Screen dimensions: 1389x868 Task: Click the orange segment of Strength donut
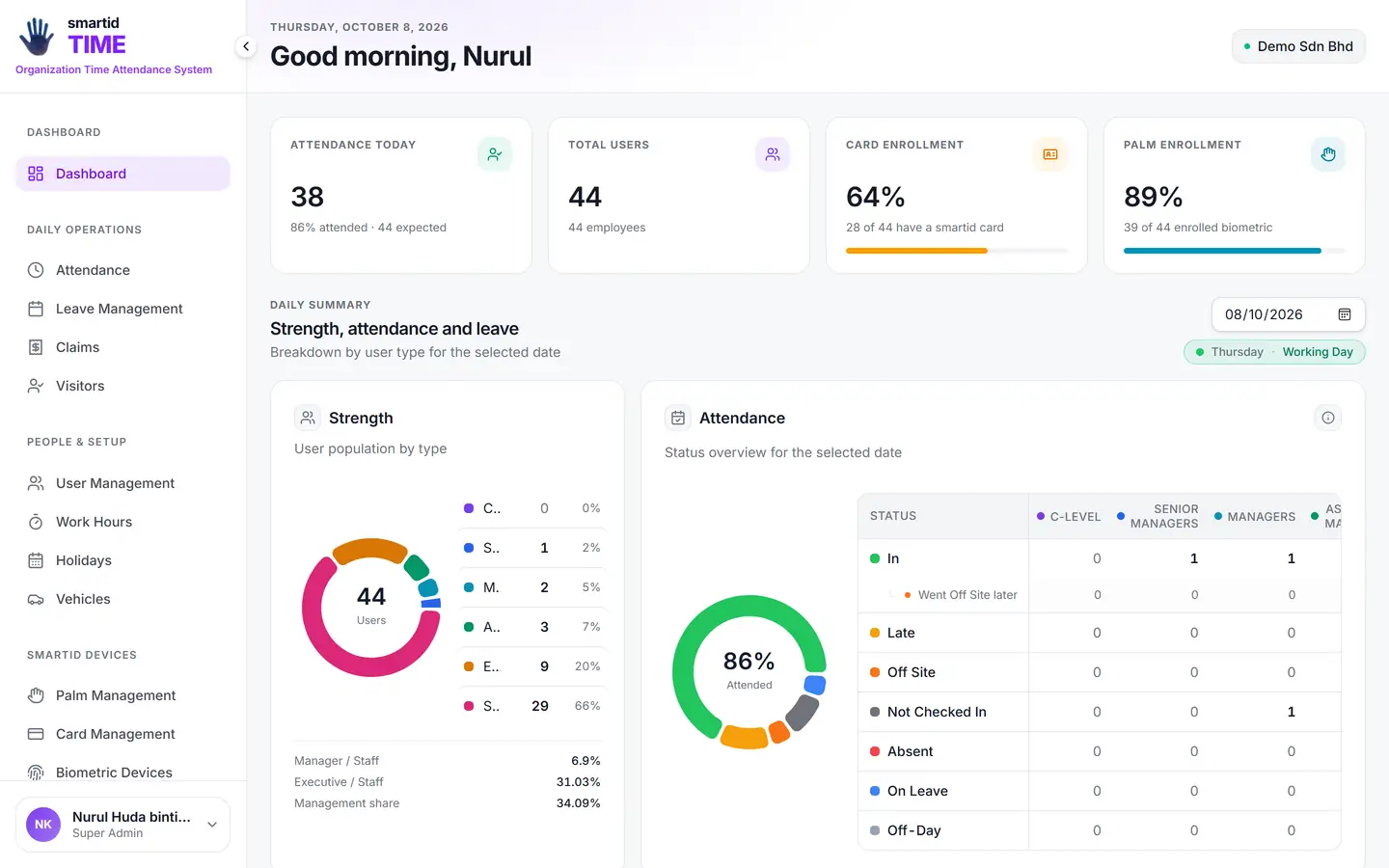click(x=369, y=549)
